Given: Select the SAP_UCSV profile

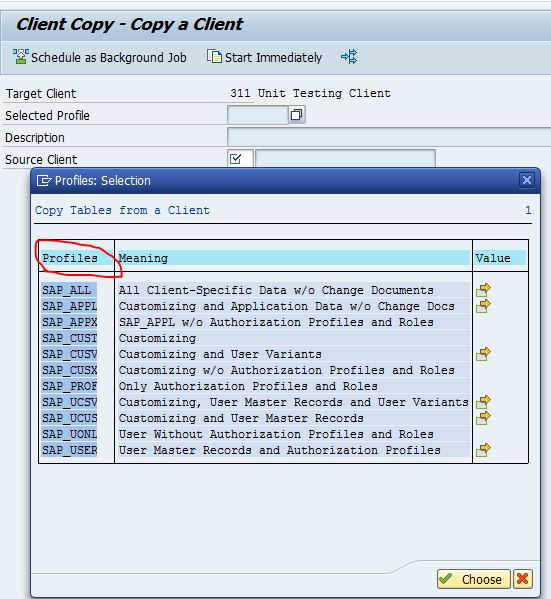Looking at the screenshot, I should tap(70, 403).
